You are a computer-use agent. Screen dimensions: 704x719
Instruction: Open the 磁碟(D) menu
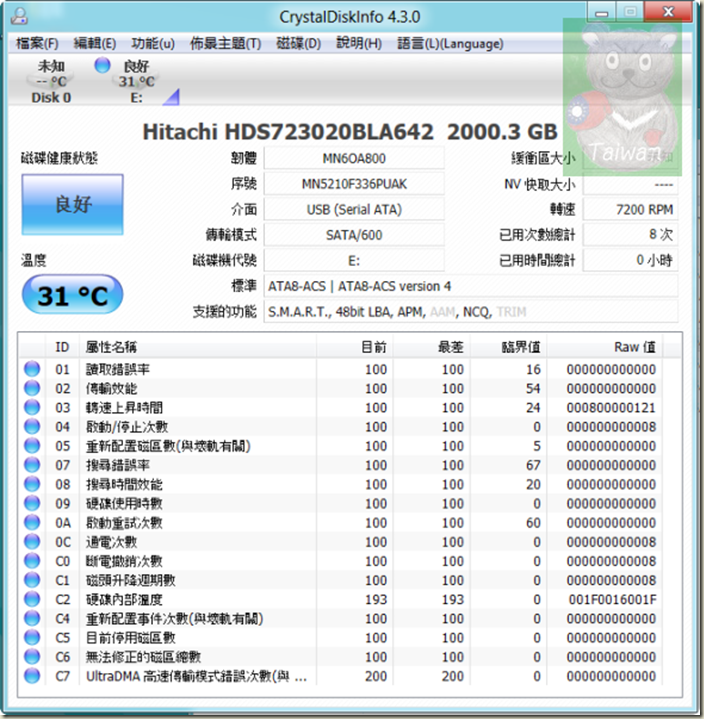[299, 44]
